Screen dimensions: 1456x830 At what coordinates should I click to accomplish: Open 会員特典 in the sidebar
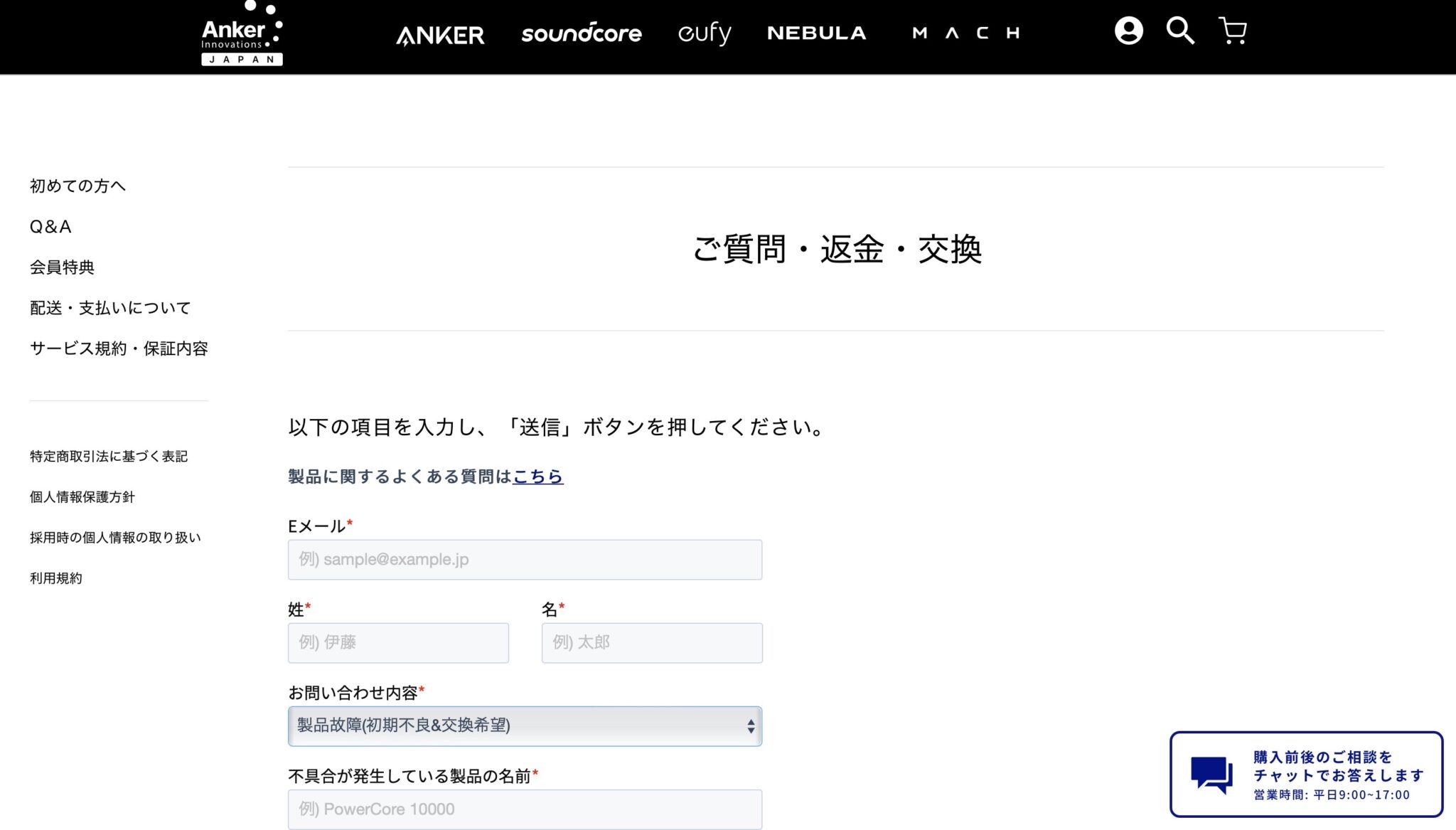click(x=63, y=267)
